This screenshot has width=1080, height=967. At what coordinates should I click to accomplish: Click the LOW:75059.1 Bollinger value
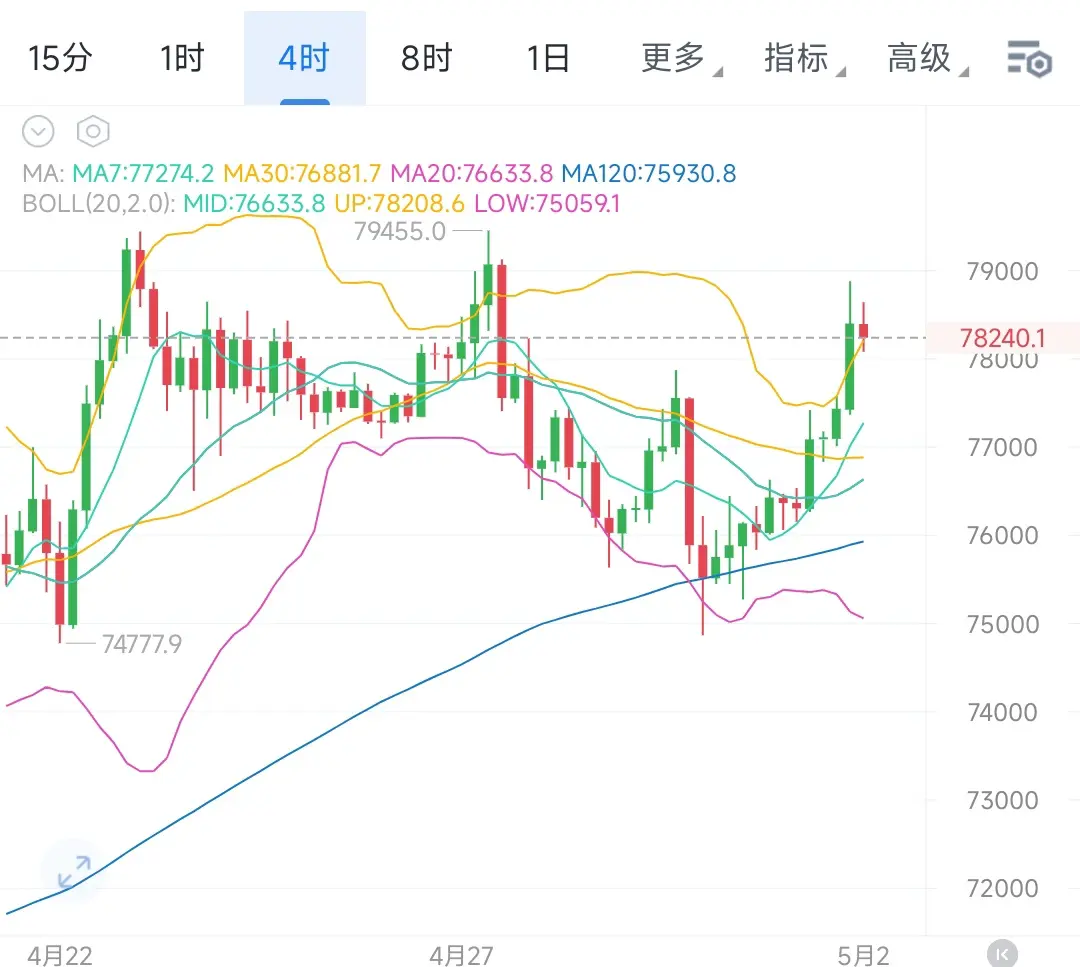click(547, 204)
